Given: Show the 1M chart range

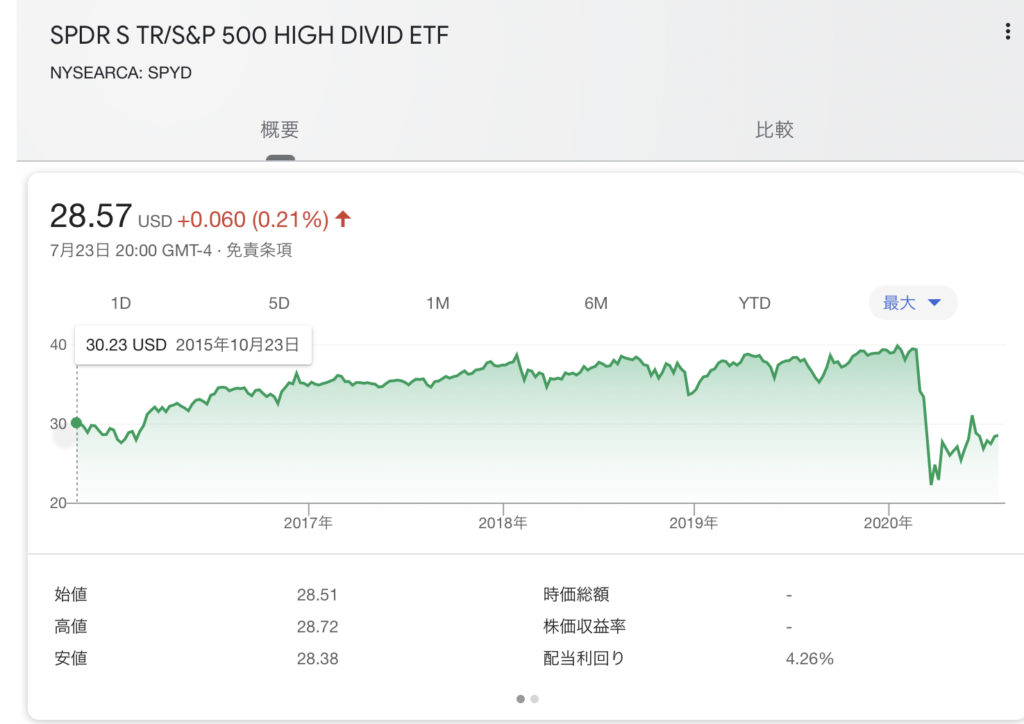Looking at the screenshot, I should [x=438, y=303].
